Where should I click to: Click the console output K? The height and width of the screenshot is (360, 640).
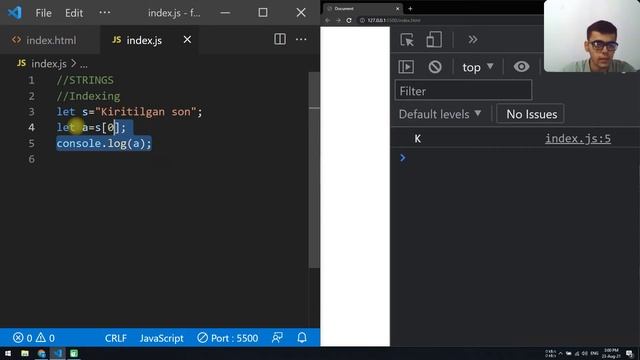pyautogui.click(x=418, y=139)
